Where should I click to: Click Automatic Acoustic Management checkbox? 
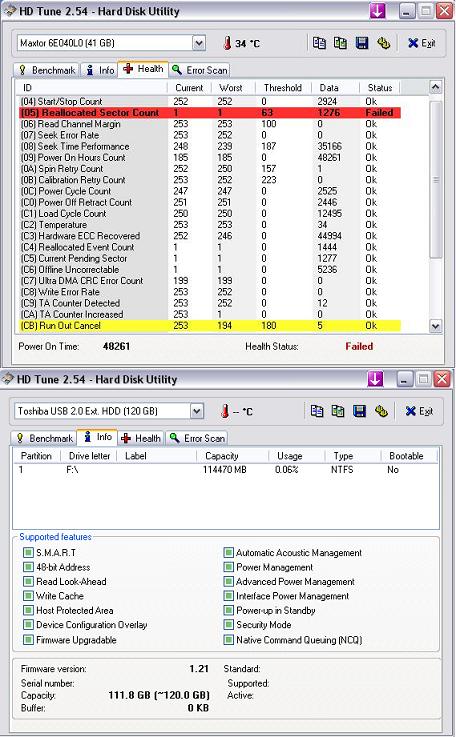click(x=228, y=552)
